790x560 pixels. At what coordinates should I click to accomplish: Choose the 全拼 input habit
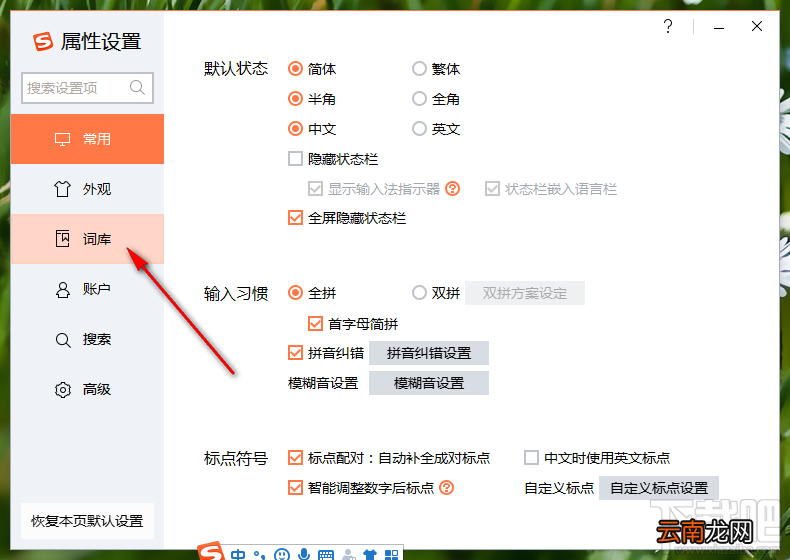(295, 293)
